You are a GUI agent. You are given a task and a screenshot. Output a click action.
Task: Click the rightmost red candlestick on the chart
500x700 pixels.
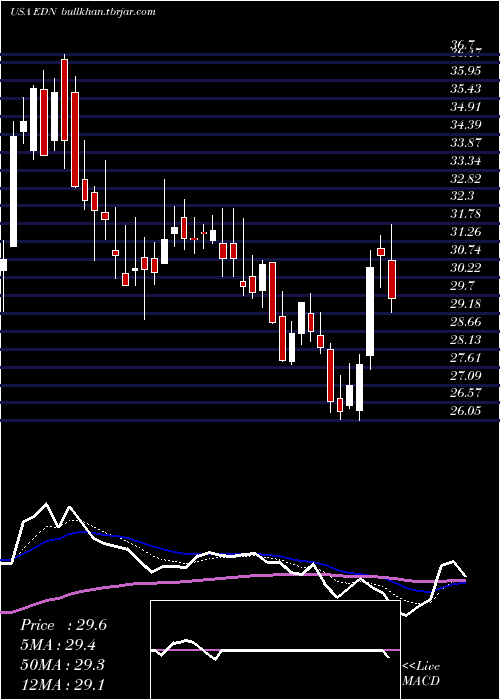(392, 279)
